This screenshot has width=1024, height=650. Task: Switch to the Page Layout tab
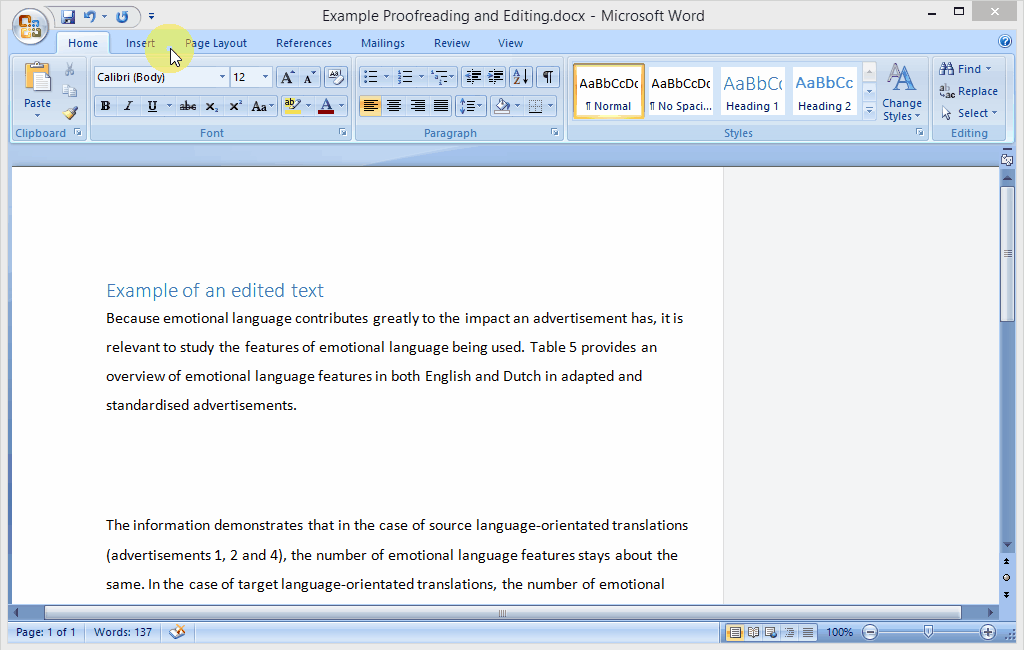click(216, 43)
